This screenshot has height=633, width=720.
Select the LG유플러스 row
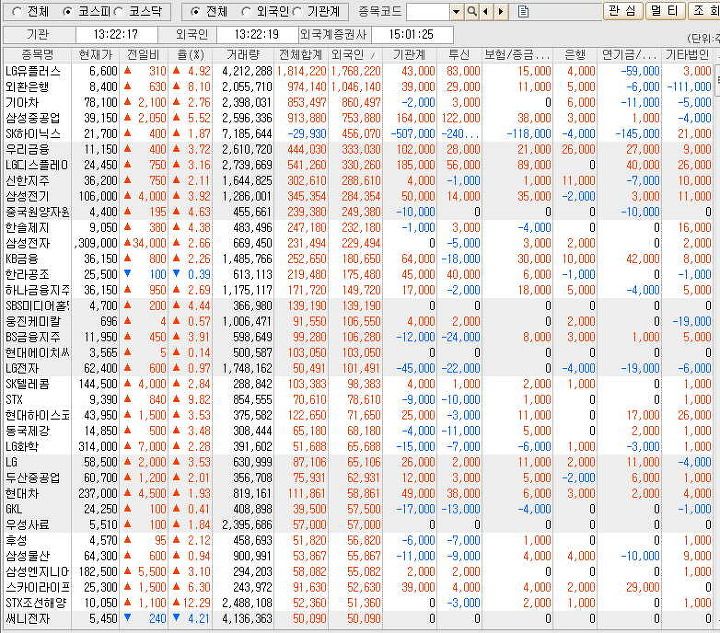(x=358, y=71)
